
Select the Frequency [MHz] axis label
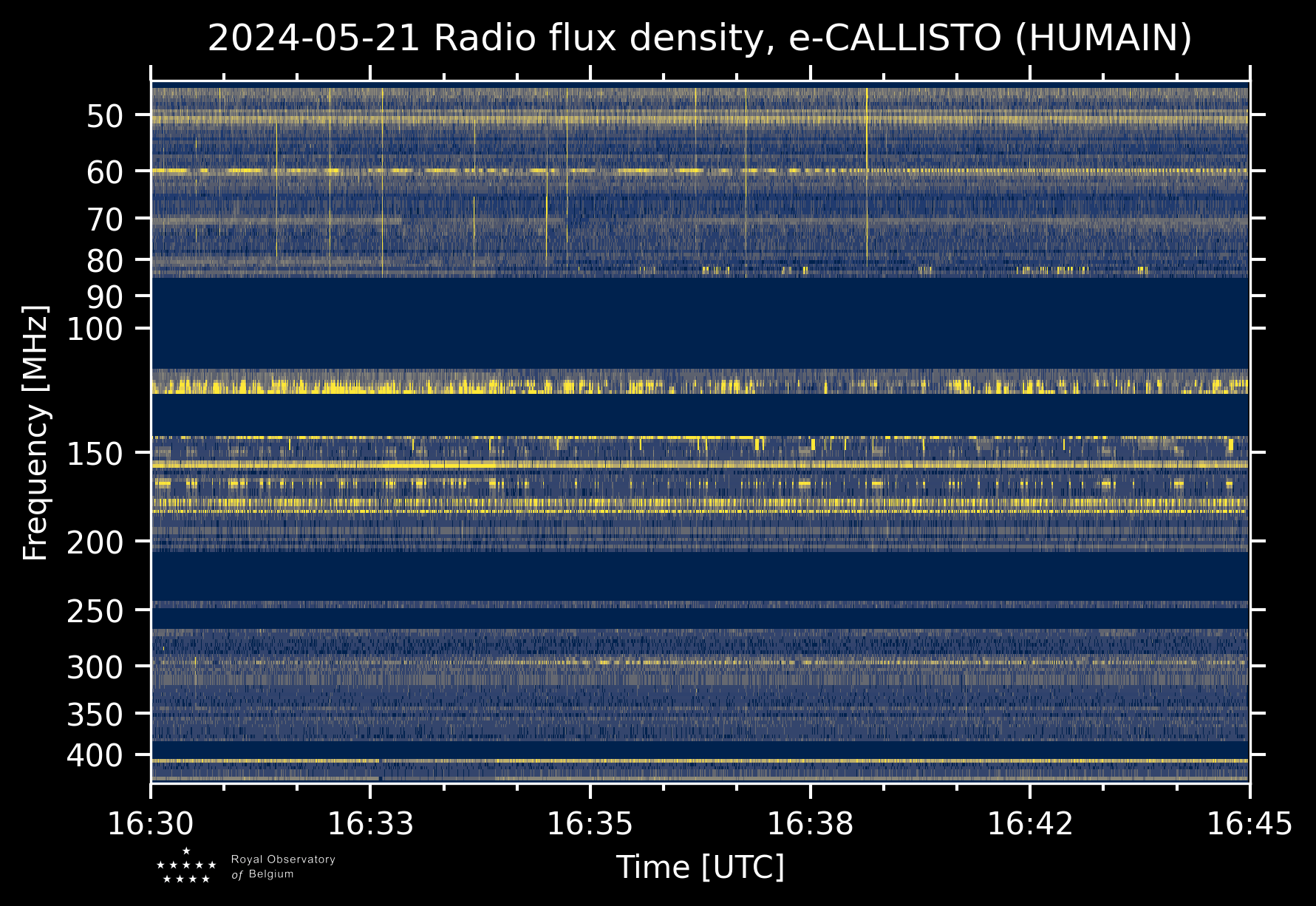(x=35, y=433)
